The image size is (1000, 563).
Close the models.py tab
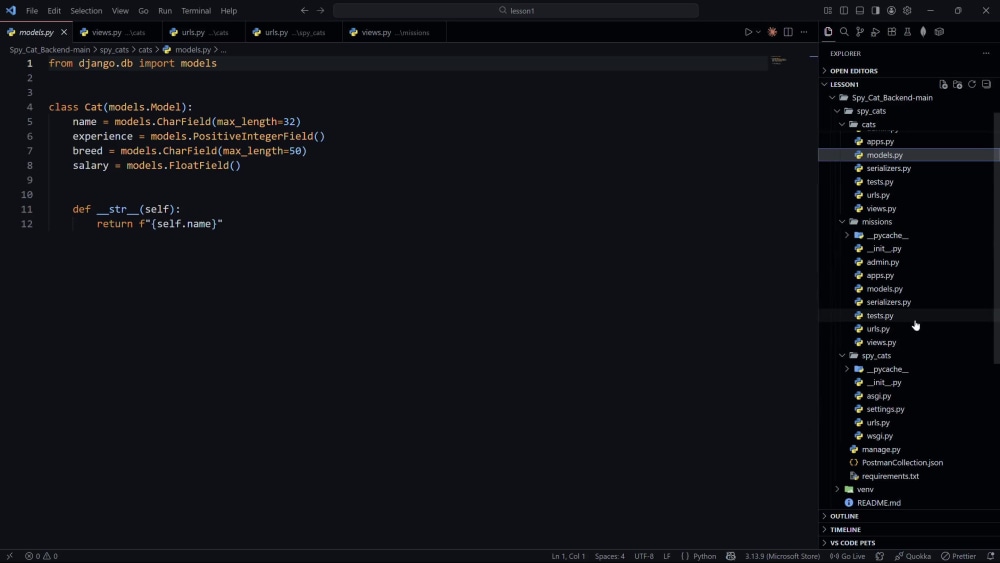64,32
